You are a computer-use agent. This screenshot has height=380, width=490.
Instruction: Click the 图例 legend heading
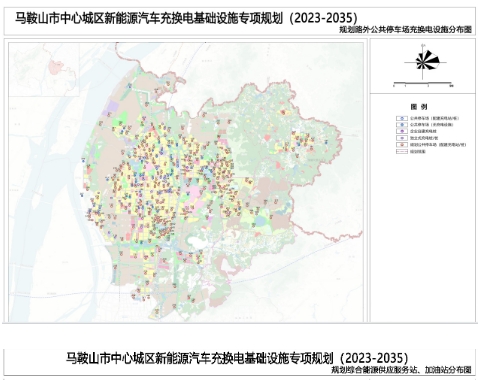419,107
